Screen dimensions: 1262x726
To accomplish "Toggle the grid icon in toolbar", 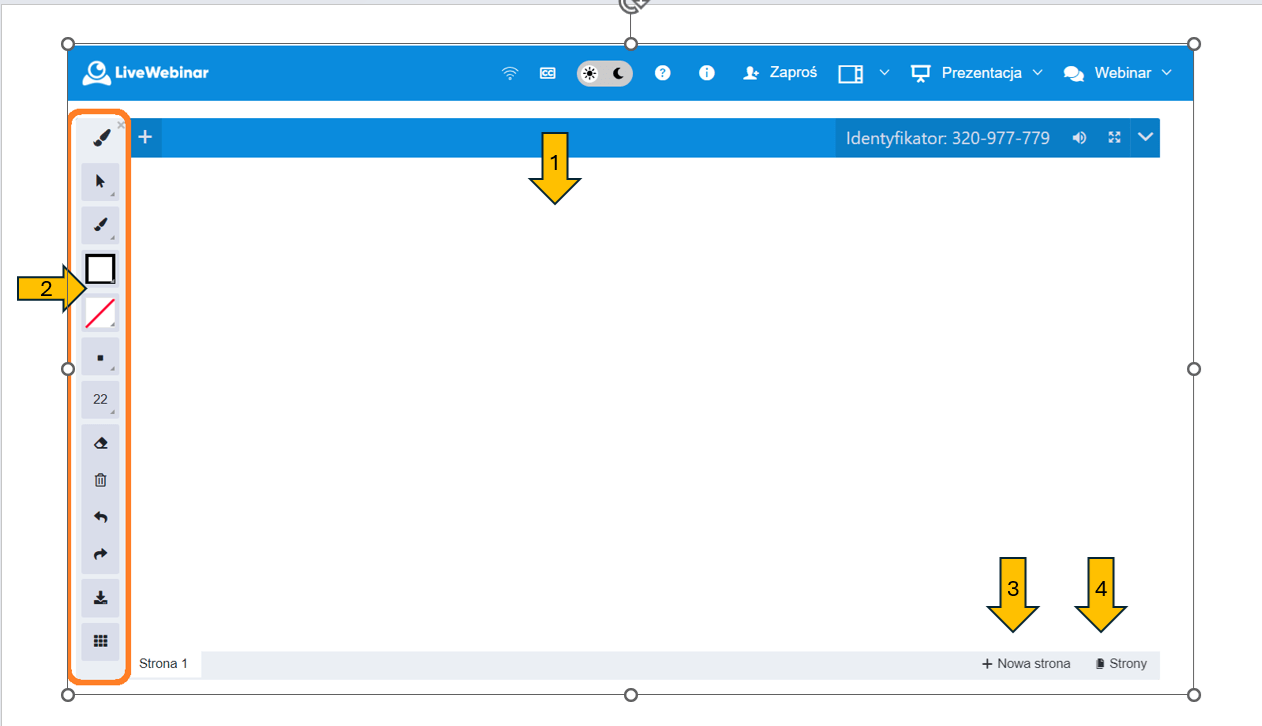I will (x=100, y=641).
